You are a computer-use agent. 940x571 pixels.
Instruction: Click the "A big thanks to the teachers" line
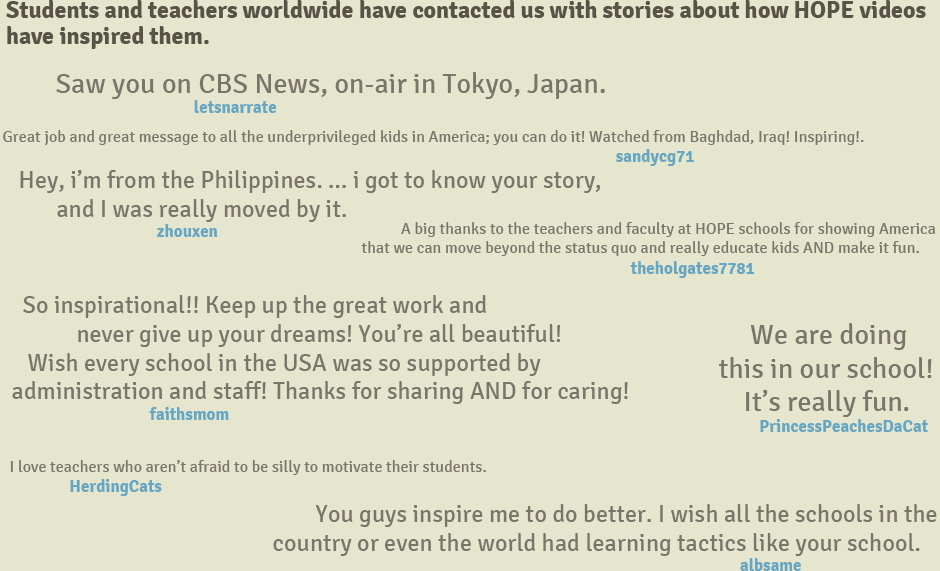pos(668,229)
